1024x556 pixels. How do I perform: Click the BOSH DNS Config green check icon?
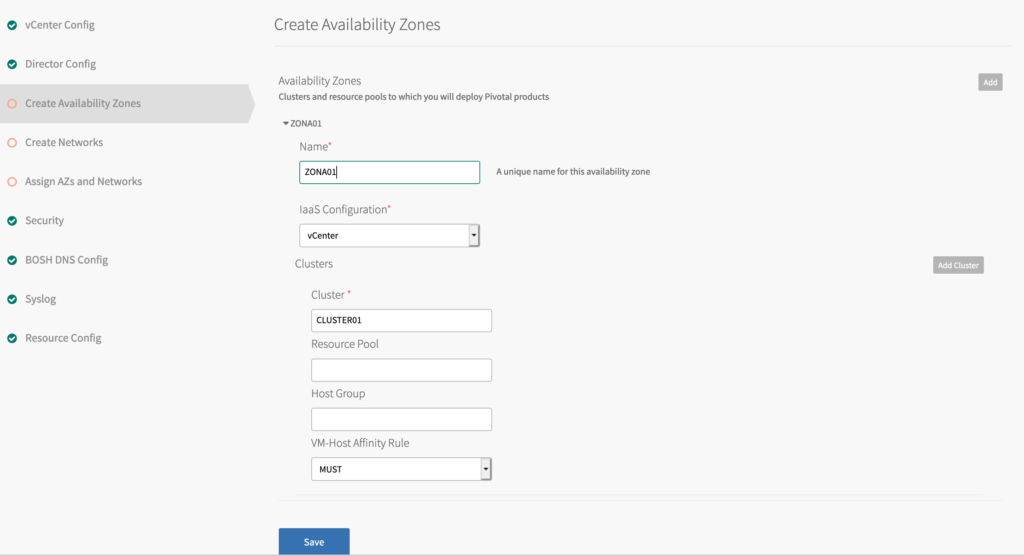point(12,261)
